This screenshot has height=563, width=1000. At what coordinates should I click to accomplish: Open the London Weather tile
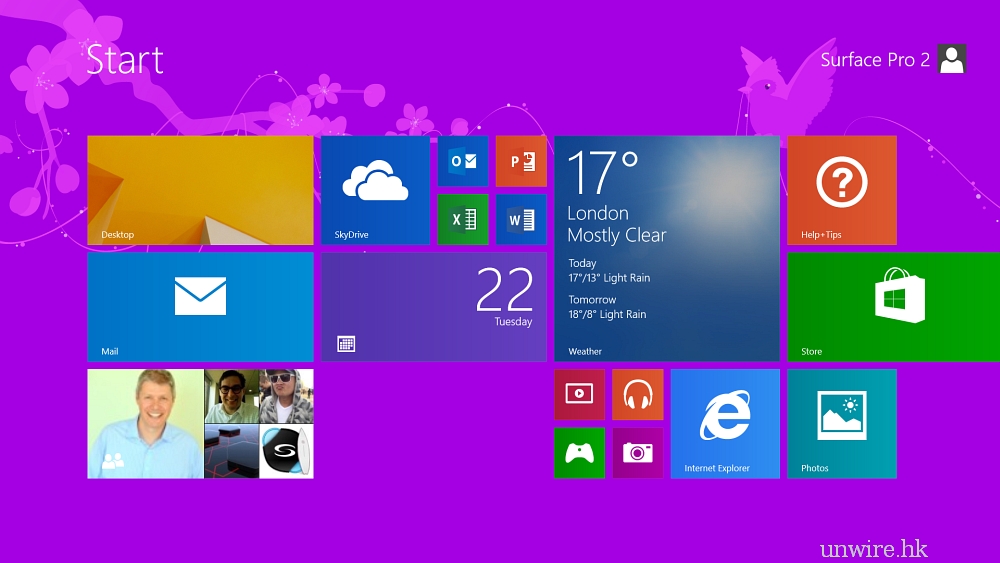click(x=666, y=248)
